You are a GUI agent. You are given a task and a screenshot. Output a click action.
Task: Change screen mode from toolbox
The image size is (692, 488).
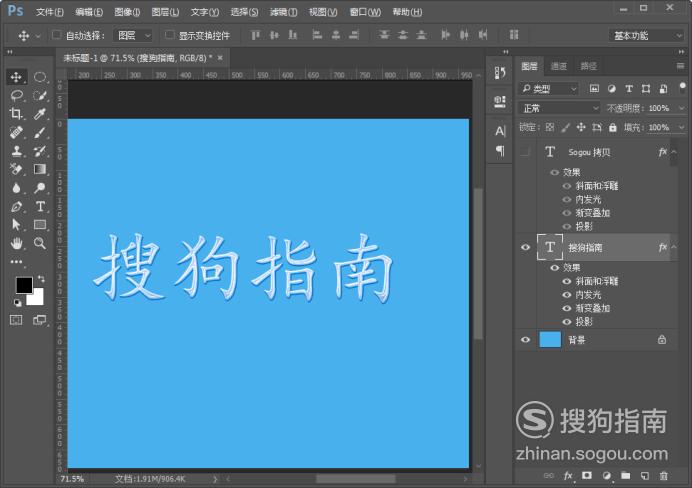[40, 320]
